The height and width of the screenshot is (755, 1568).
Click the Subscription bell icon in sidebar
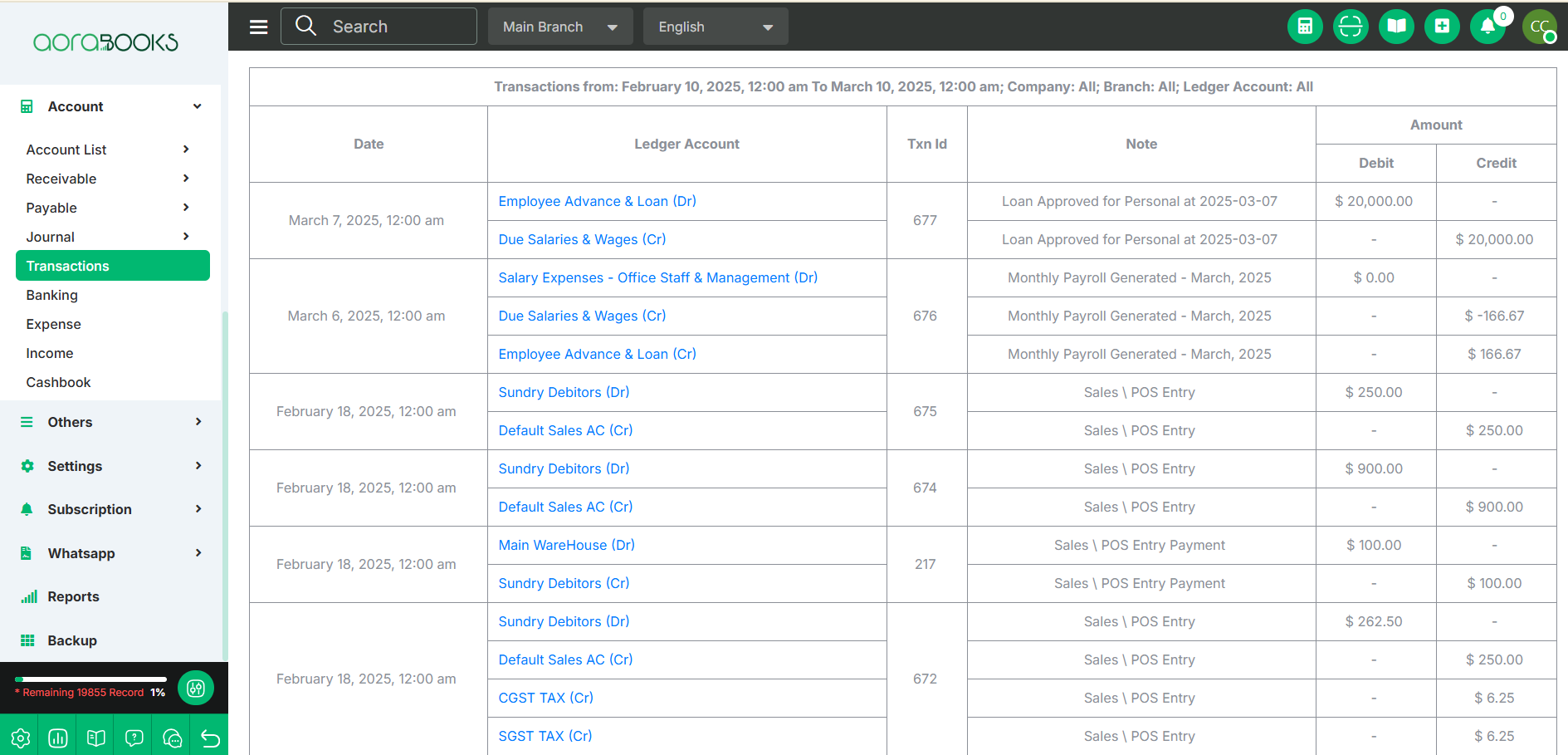click(27, 509)
